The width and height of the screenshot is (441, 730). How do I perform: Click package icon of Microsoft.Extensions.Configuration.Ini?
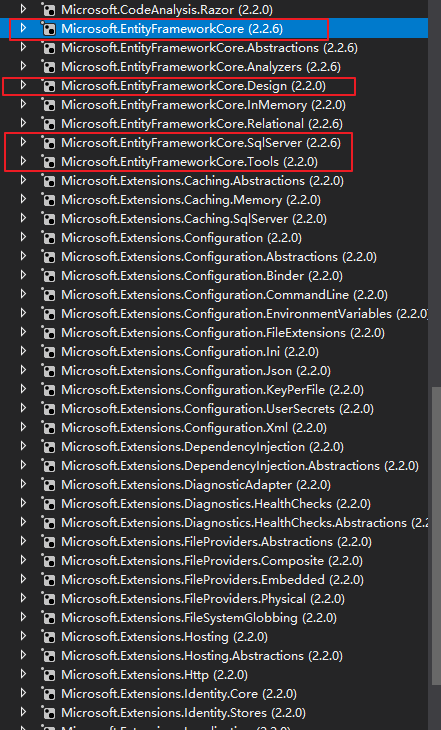pos(48,352)
